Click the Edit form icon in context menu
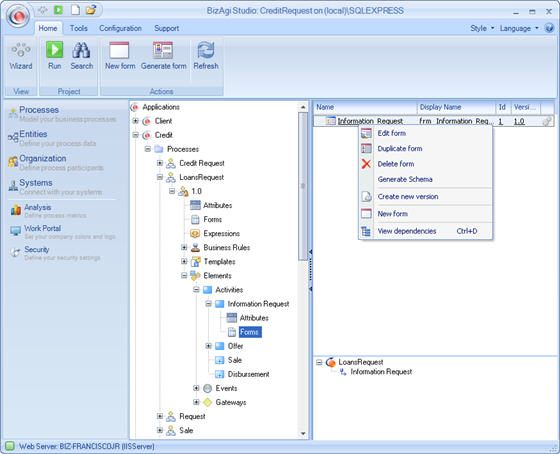Image resolution: width=560 pixels, height=454 pixels. (366, 133)
